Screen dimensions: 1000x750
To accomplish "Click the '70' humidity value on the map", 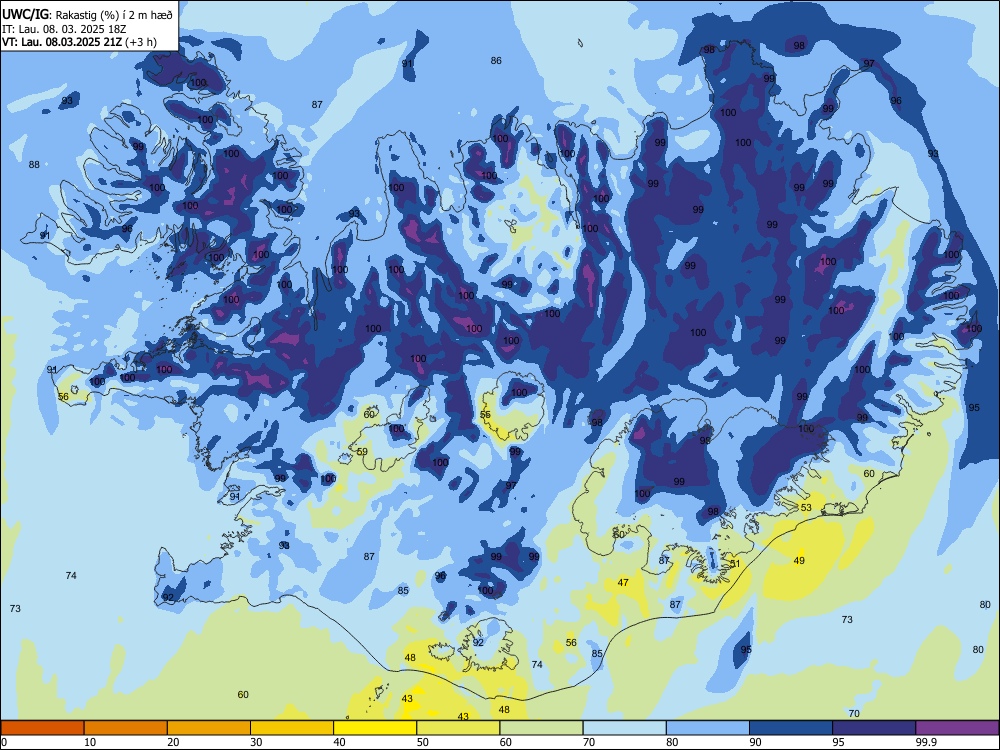I will coord(855,713).
